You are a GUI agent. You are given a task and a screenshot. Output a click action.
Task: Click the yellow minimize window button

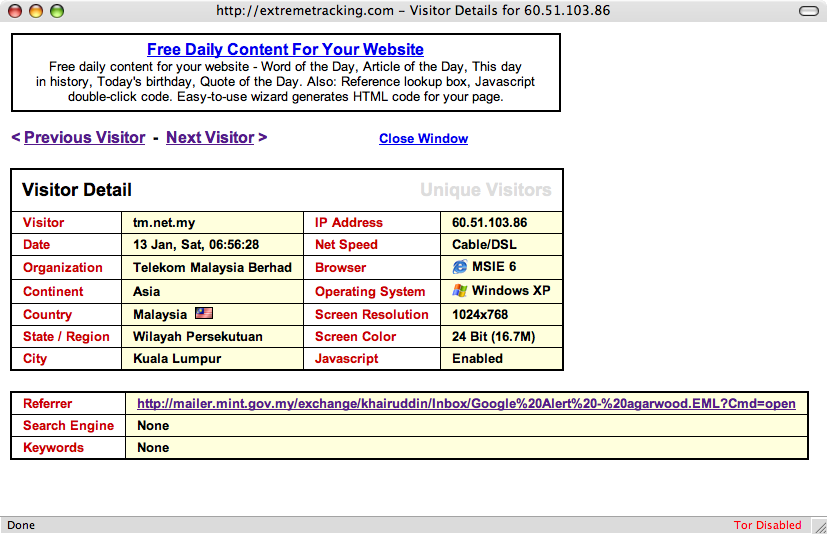coord(36,11)
